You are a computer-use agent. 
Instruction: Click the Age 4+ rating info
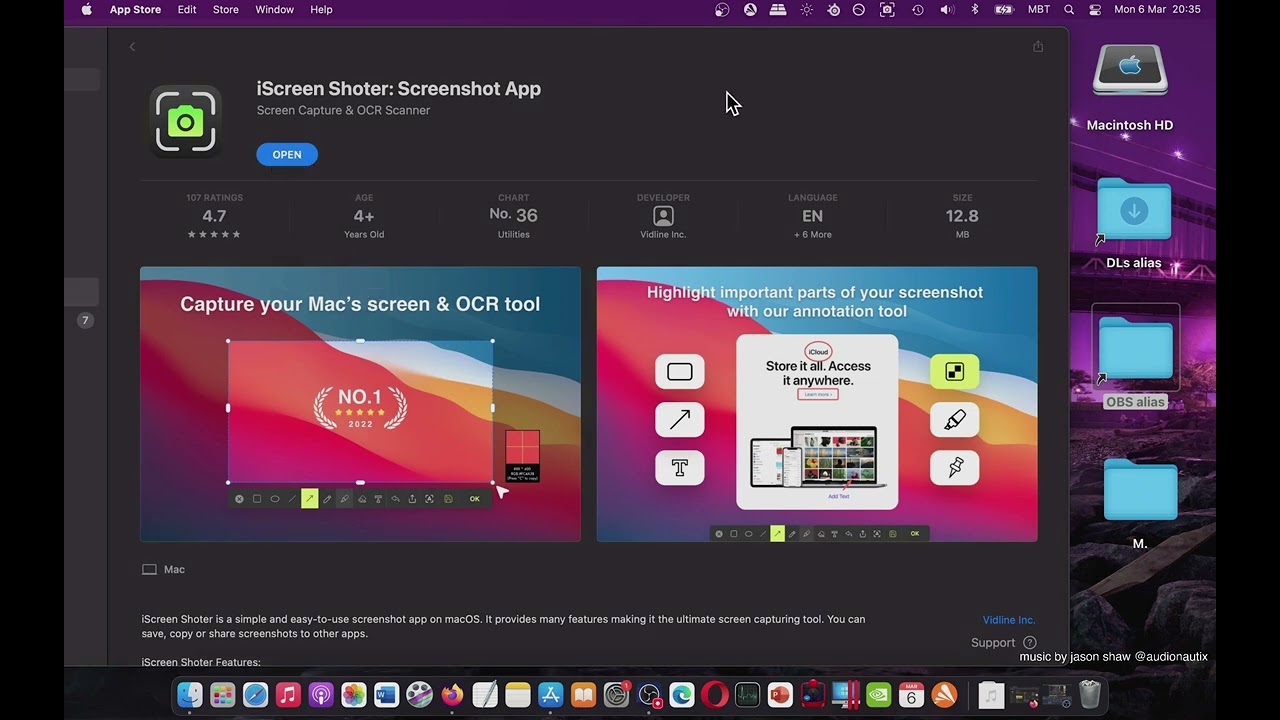point(364,216)
